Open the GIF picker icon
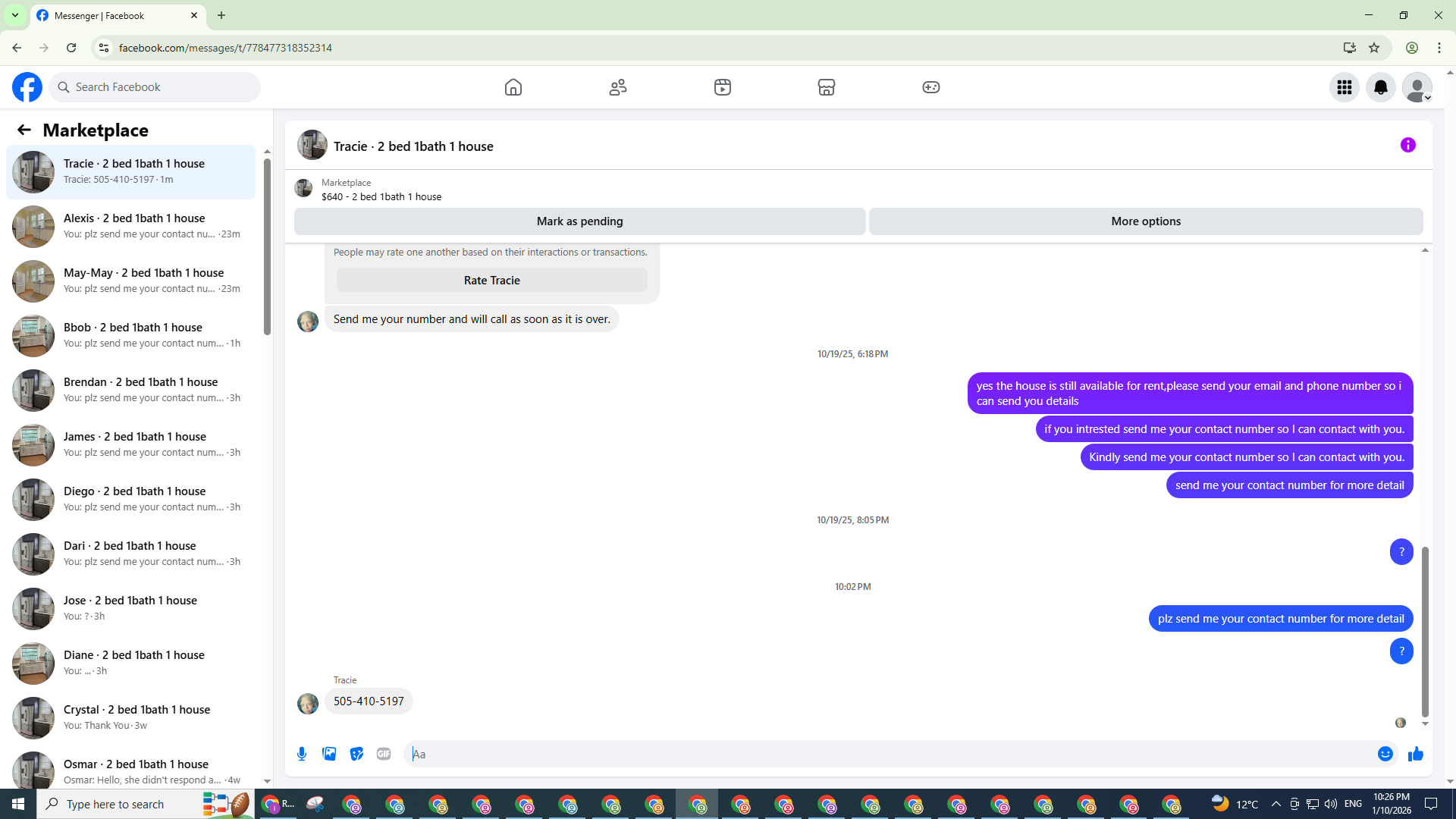Screen dimensions: 1456x819 (x=384, y=754)
